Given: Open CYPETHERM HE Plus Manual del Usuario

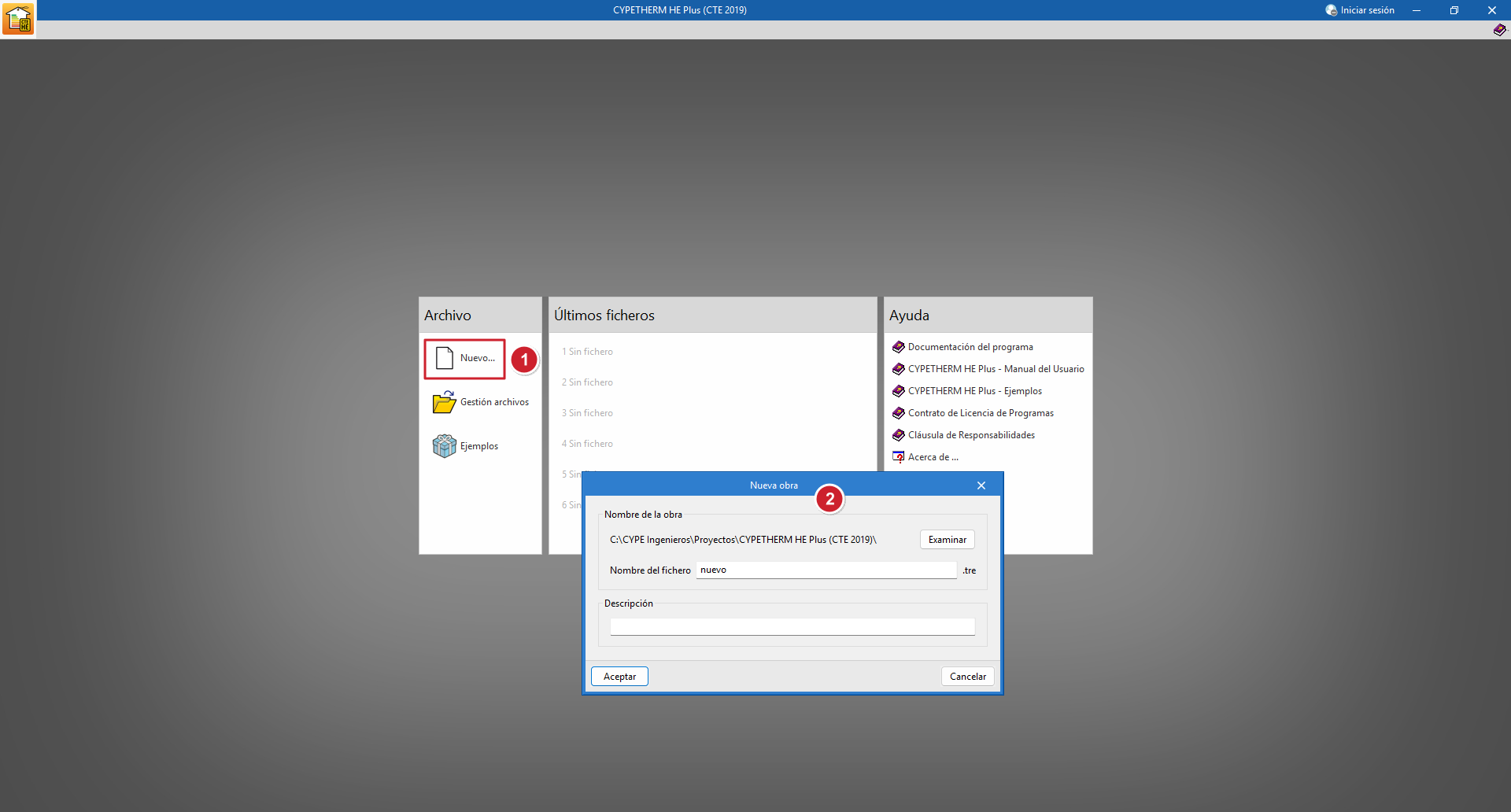Looking at the screenshot, I should [x=995, y=369].
